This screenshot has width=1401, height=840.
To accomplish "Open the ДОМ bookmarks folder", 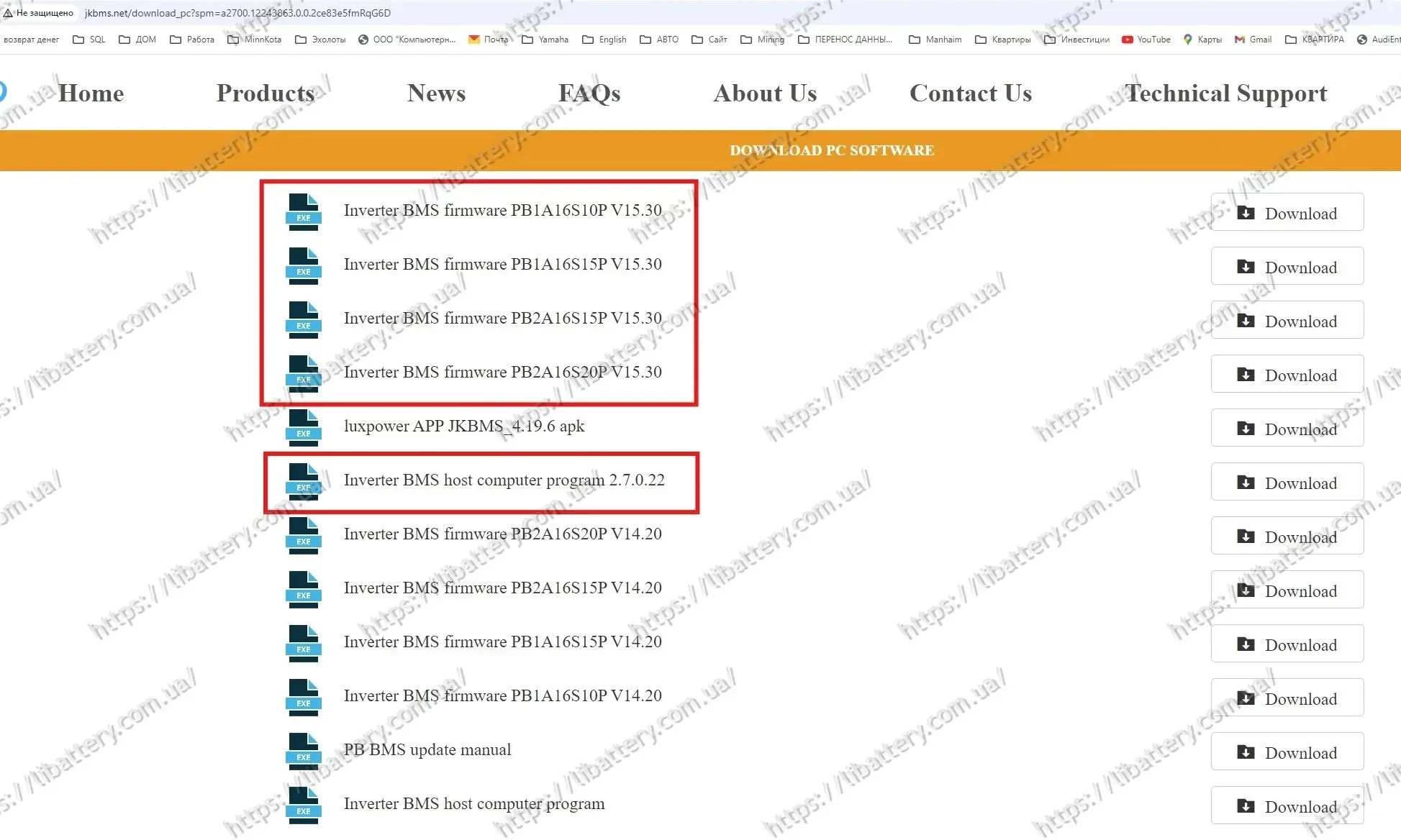I will coord(137,40).
